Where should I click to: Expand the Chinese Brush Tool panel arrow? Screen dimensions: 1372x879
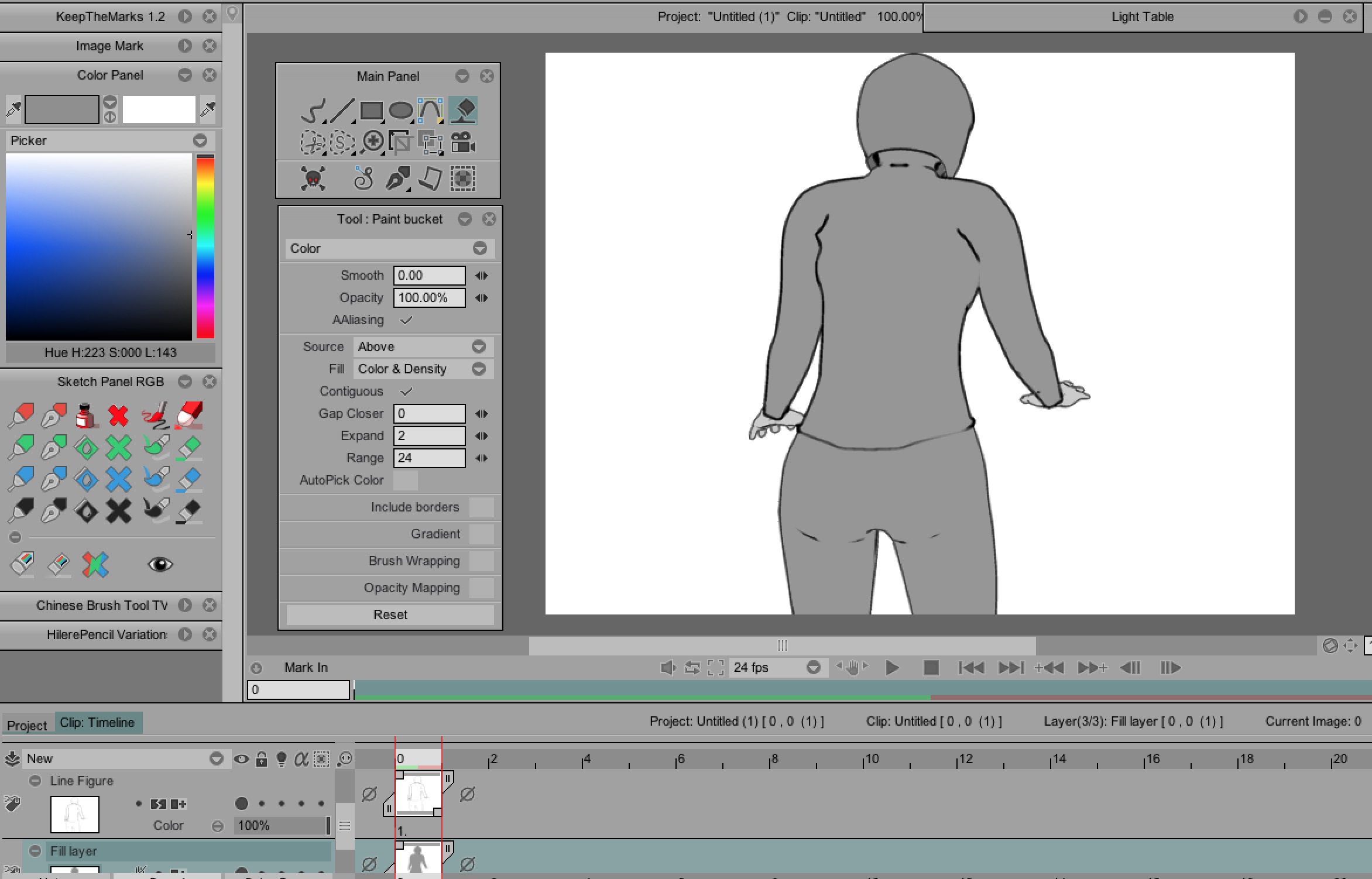click(184, 605)
